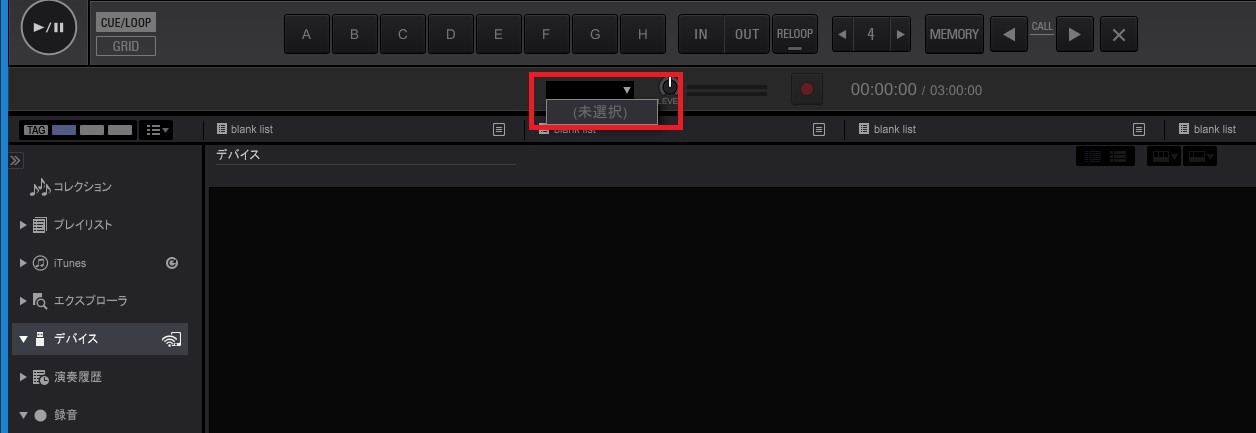Select the (未選択) option
The image size is (1256, 433).
[x=601, y=112]
